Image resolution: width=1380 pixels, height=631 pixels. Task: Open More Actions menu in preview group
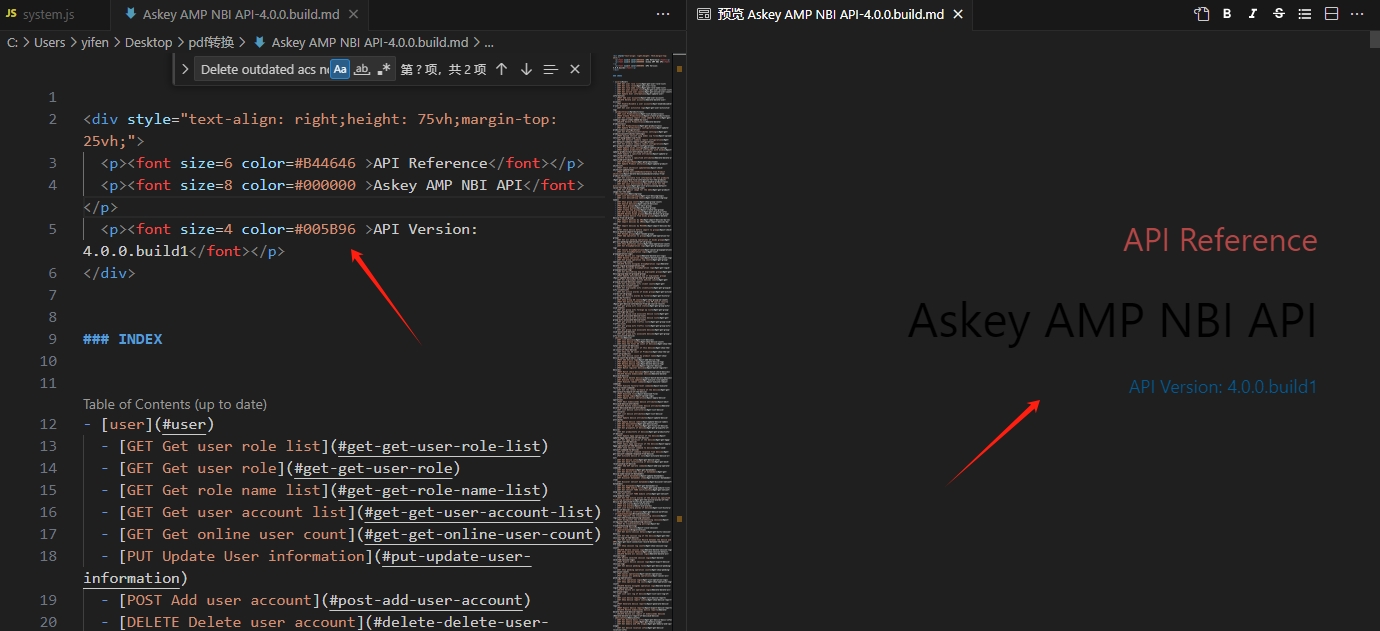coord(1357,14)
